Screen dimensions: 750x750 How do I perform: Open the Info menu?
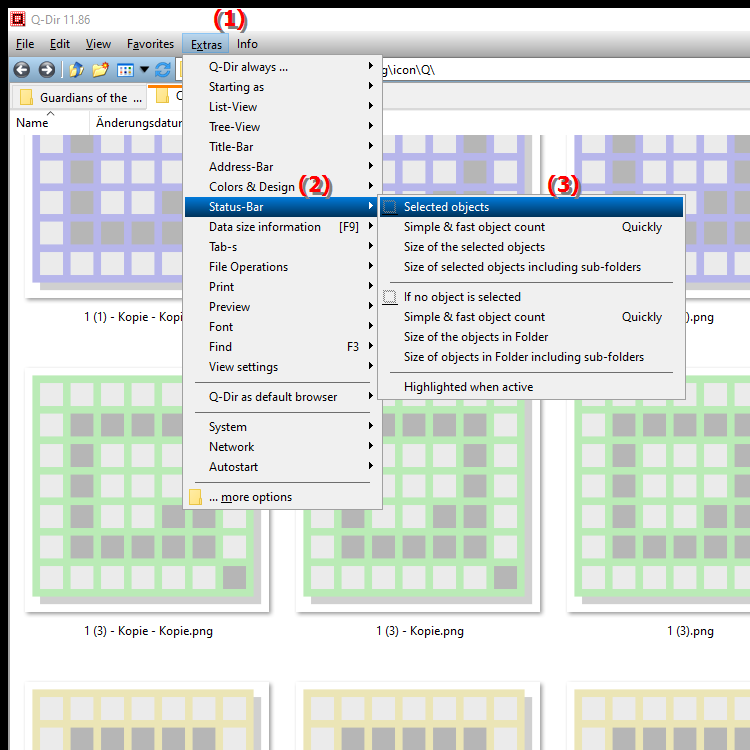pyautogui.click(x=247, y=44)
